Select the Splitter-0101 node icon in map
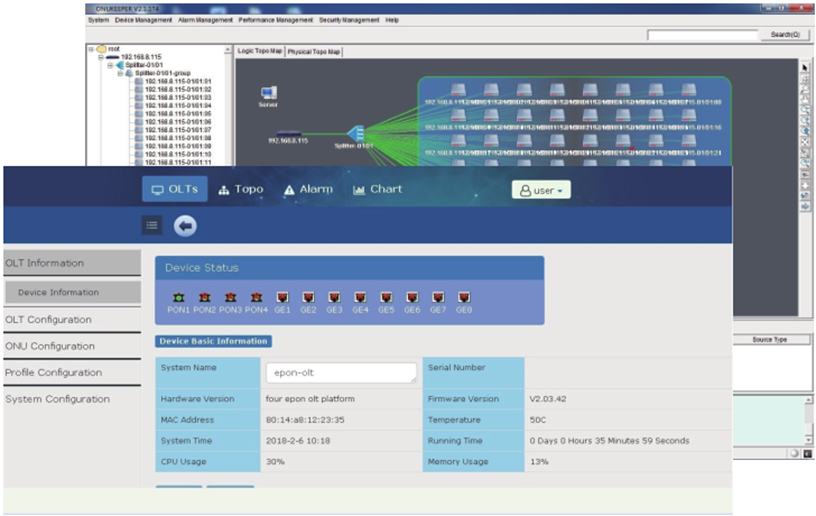Screen dimensions: 816x516 [x=354, y=133]
